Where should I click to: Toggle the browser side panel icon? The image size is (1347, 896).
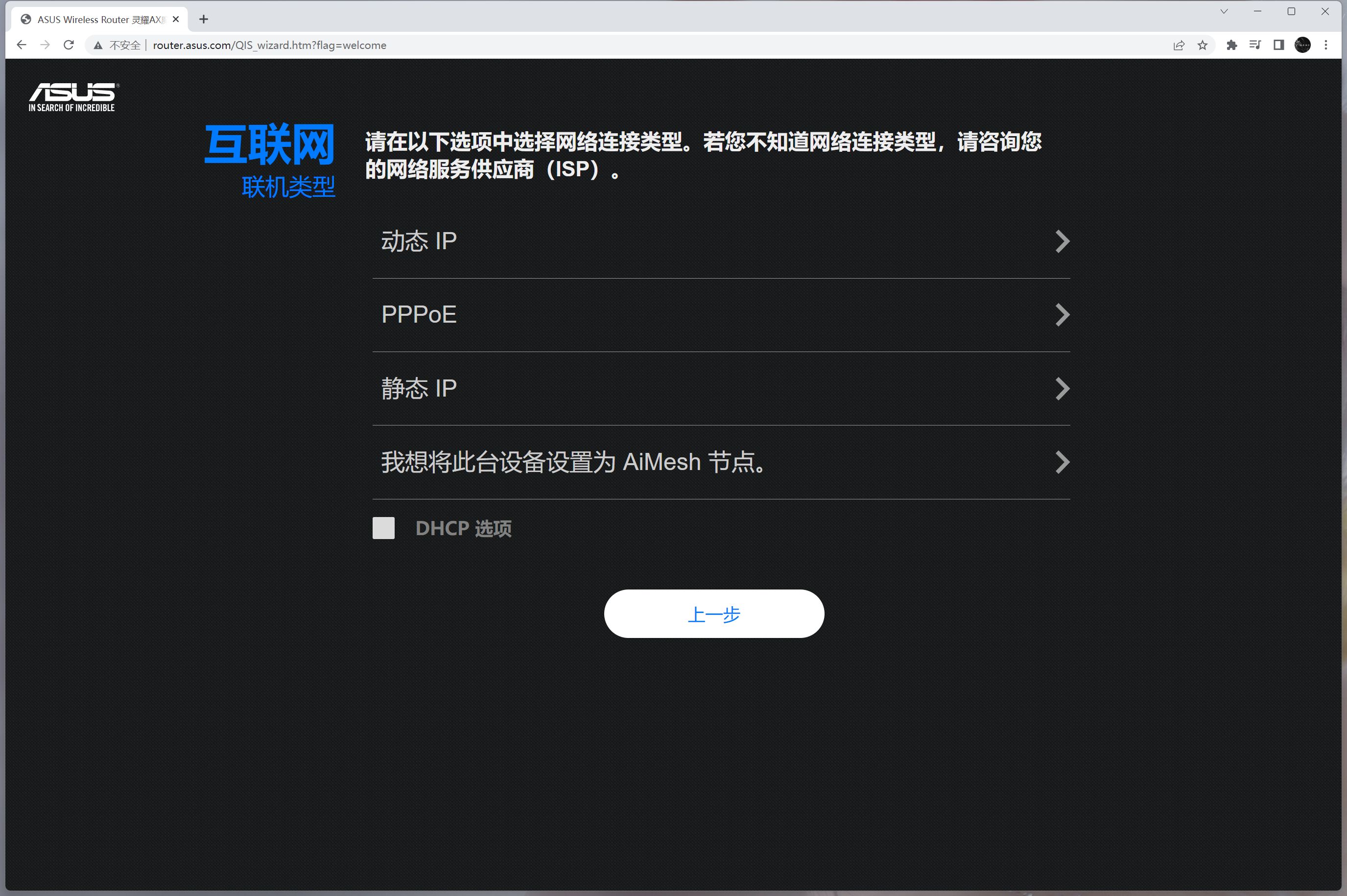pos(1279,45)
